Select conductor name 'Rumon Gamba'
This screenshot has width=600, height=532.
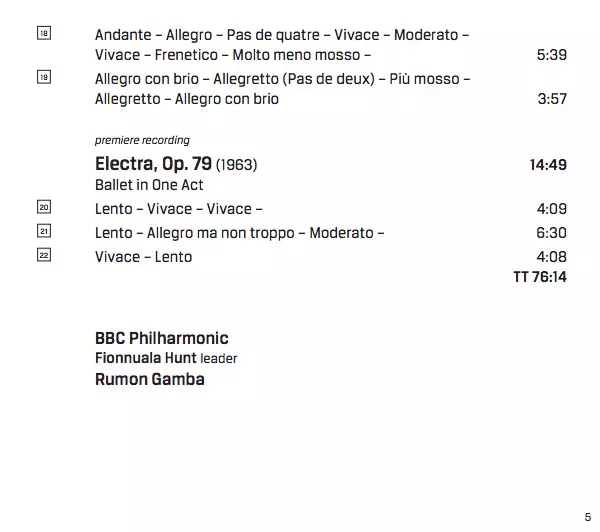tap(149, 378)
